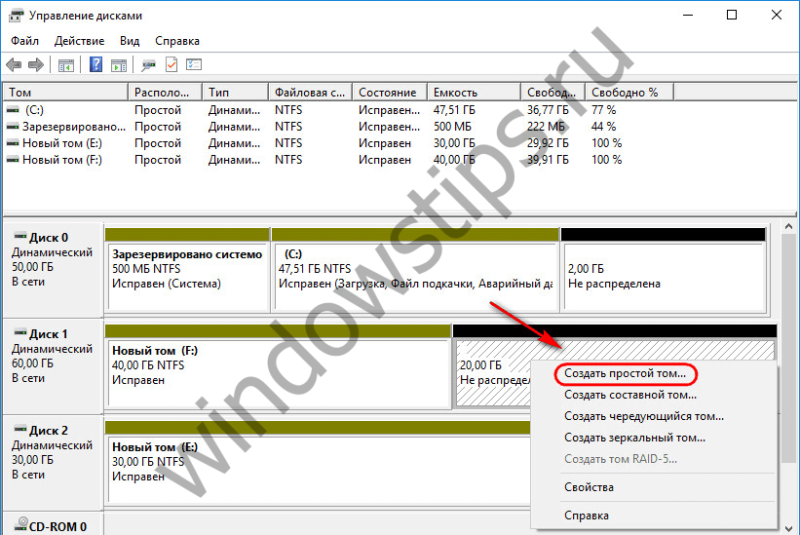This screenshot has height=535, width=800.
Task: Click the list settings icon in the toolbar
Action: coord(194,65)
